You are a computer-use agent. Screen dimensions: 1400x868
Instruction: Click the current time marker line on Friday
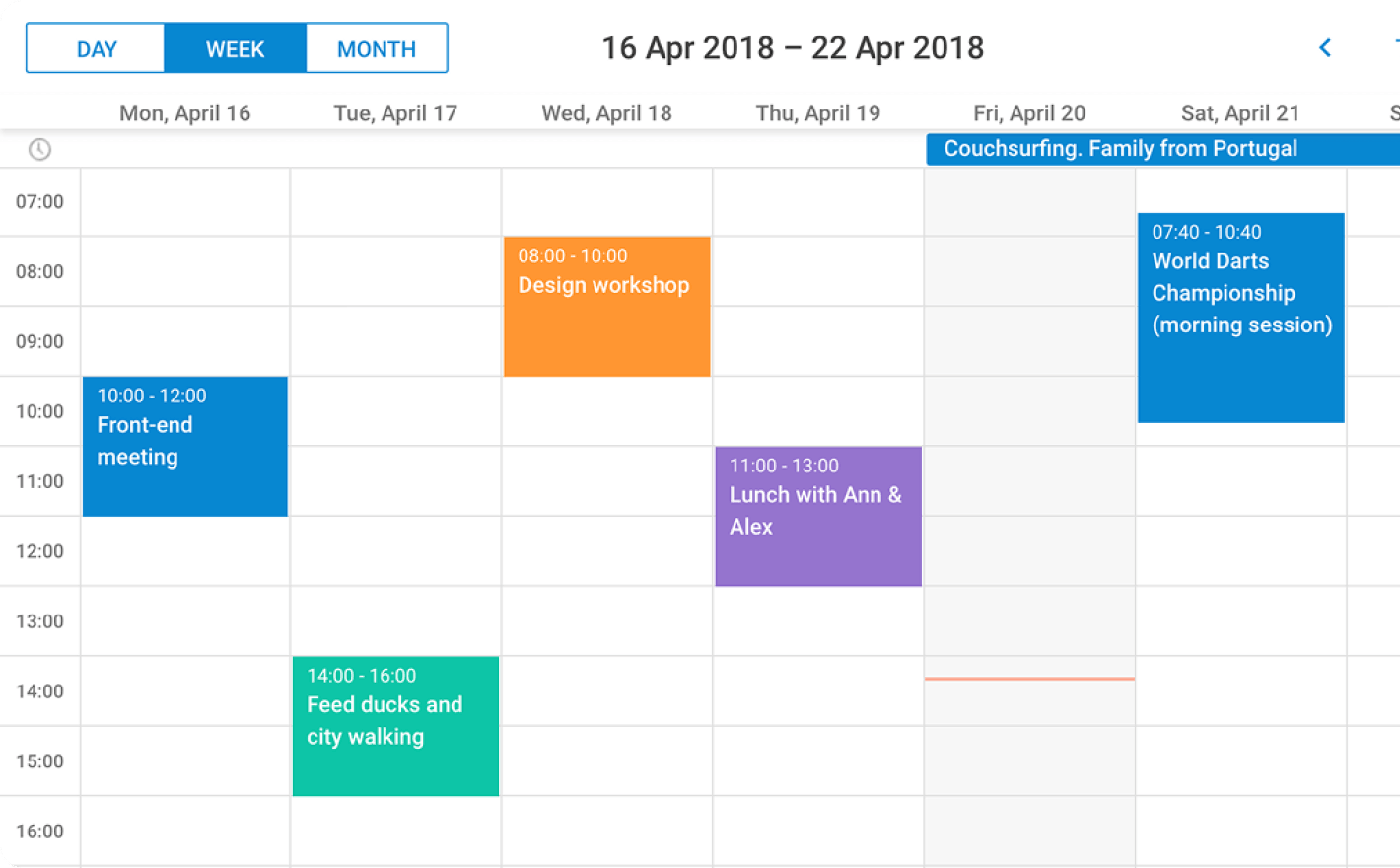(x=1029, y=679)
